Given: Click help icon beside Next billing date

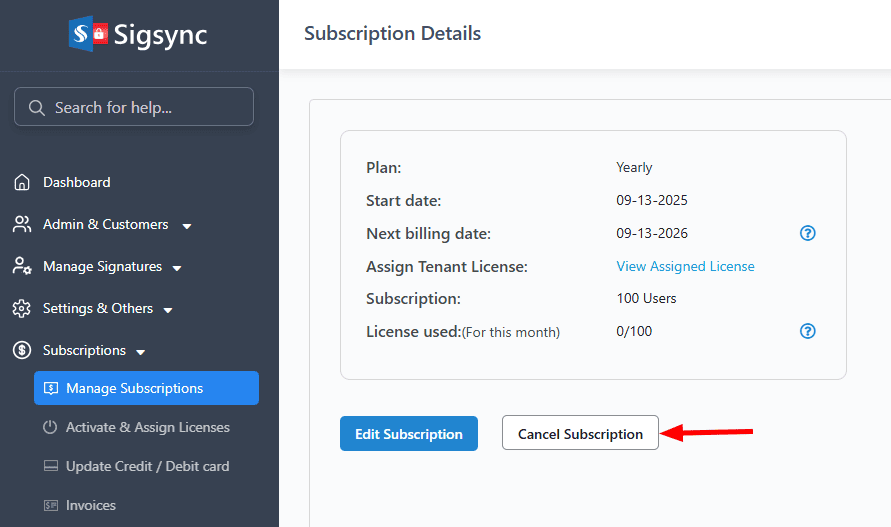Looking at the screenshot, I should click(808, 233).
